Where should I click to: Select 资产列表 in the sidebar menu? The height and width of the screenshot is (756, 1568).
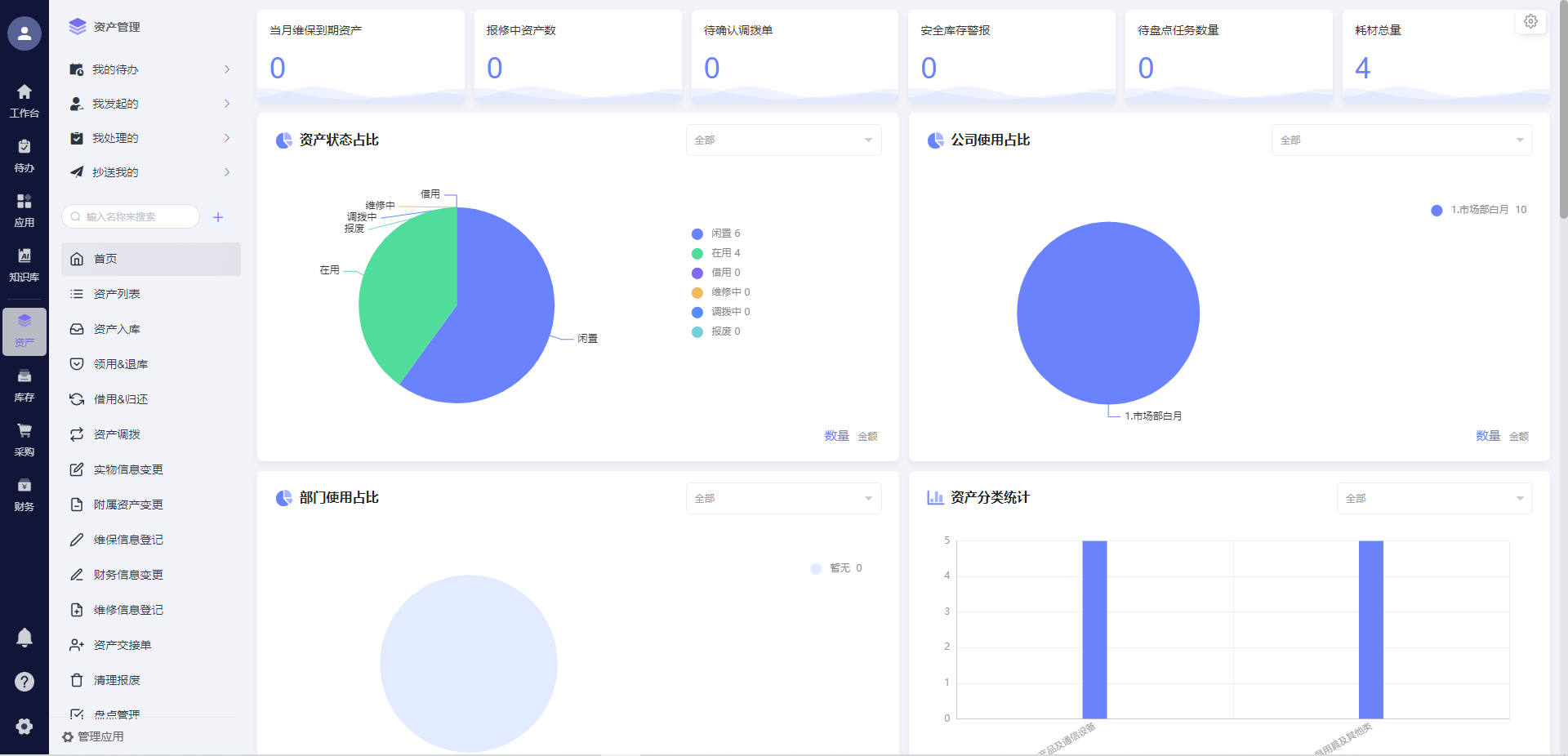117,294
